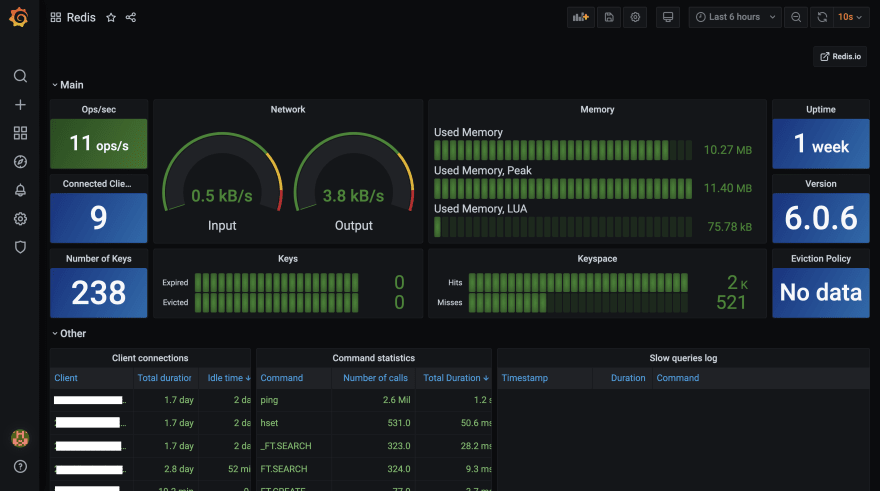
Task: Cycle view mode with monitor icon
Action: pos(668,17)
